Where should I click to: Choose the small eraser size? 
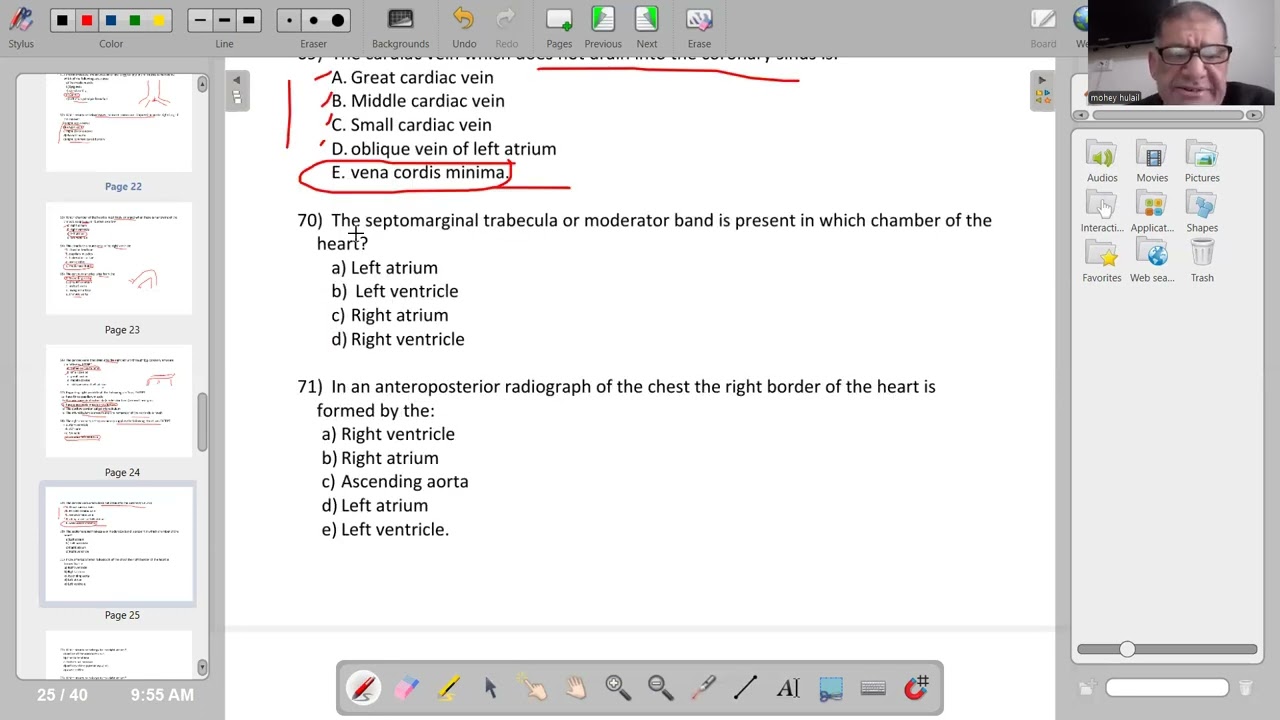point(289,20)
